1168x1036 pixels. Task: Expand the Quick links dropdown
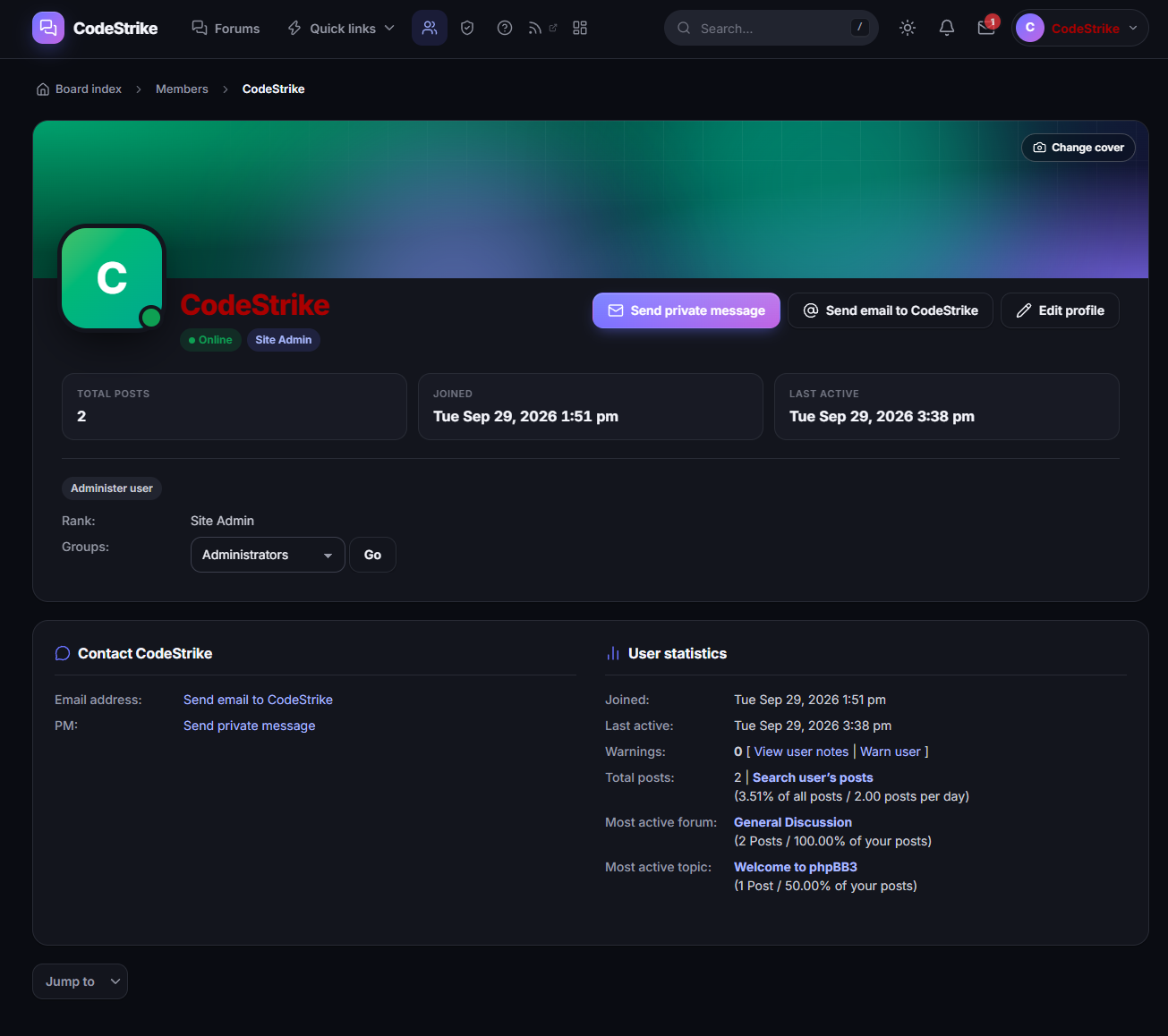[340, 28]
